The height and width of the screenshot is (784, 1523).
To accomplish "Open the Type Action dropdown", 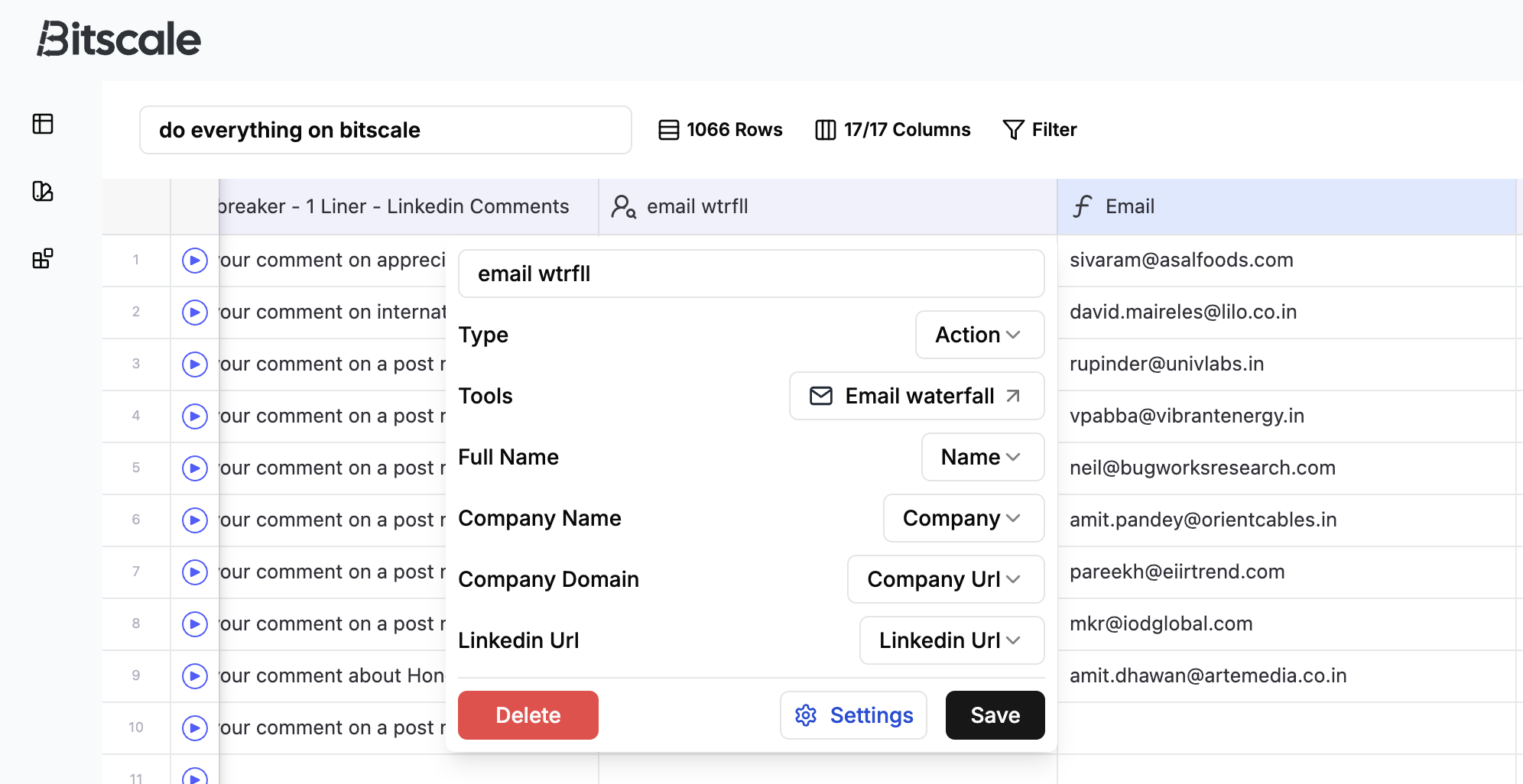I will [979, 335].
